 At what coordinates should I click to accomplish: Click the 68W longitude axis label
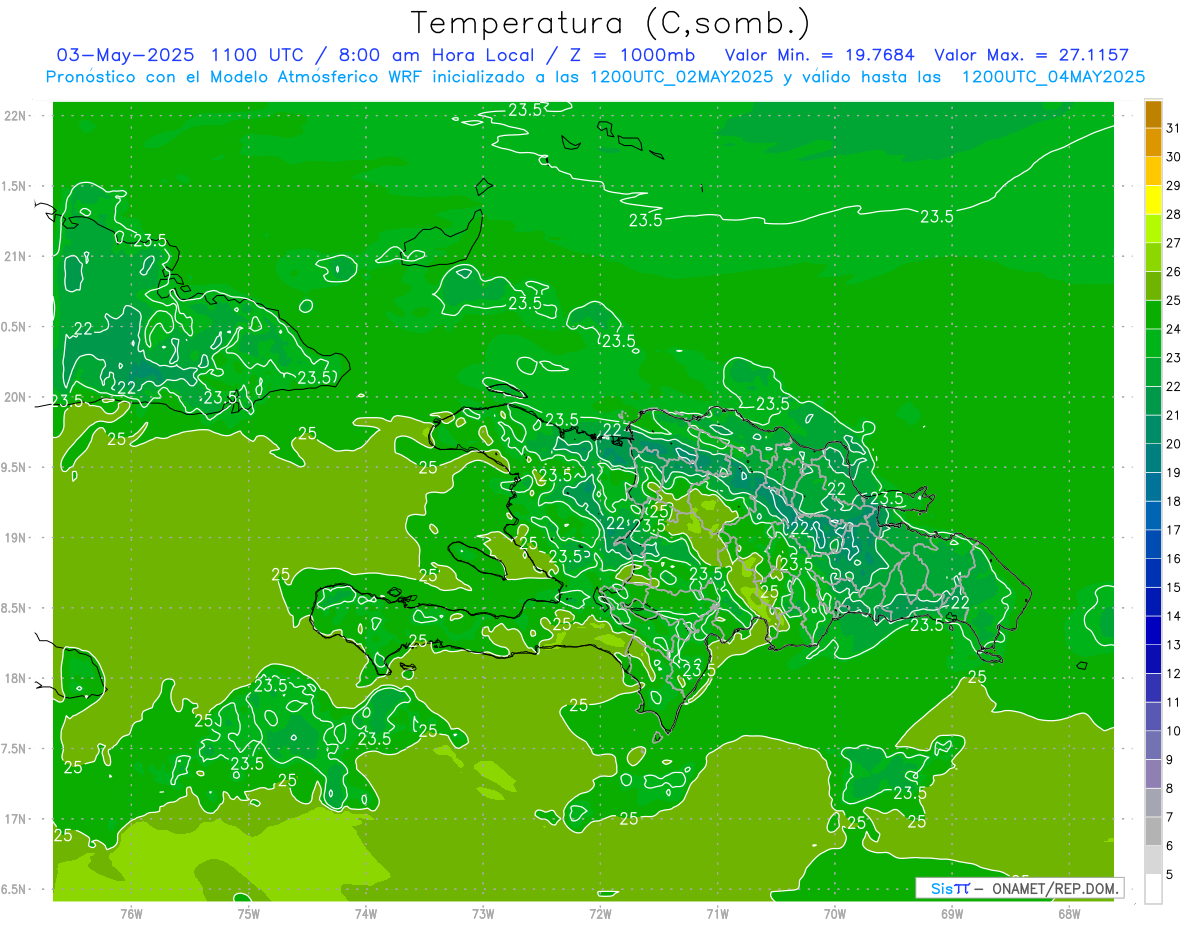click(x=1069, y=914)
